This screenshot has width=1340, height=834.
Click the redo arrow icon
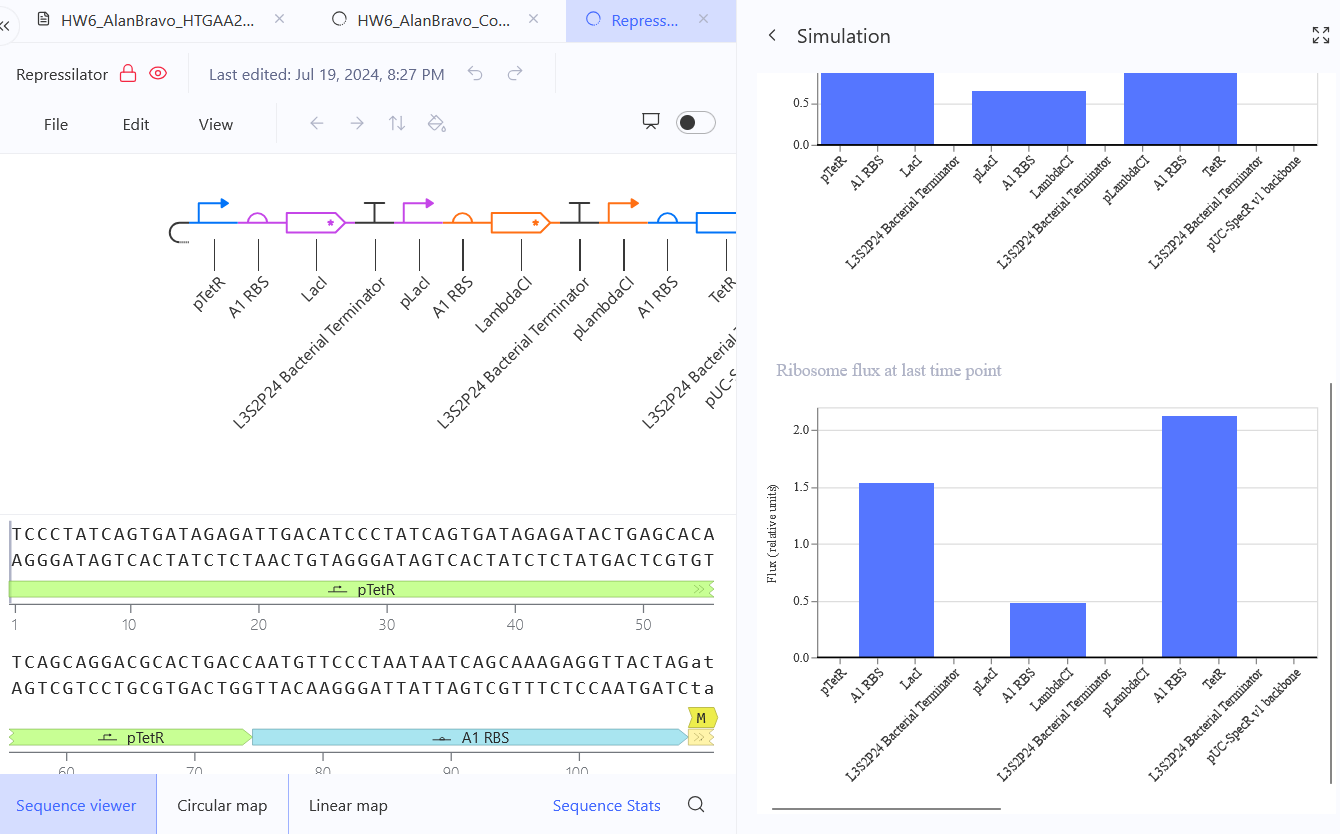(515, 73)
